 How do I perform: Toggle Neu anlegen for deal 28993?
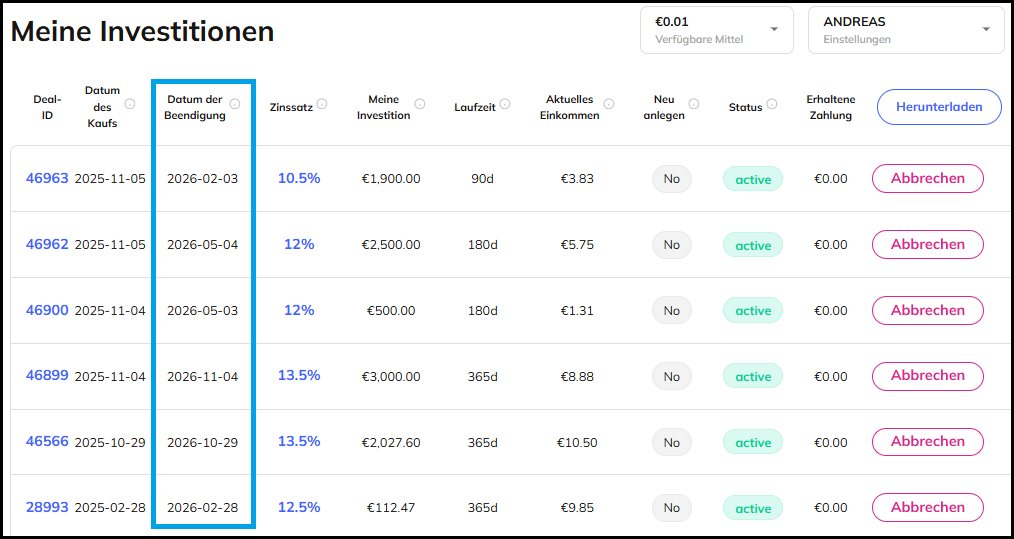(x=671, y=508)
